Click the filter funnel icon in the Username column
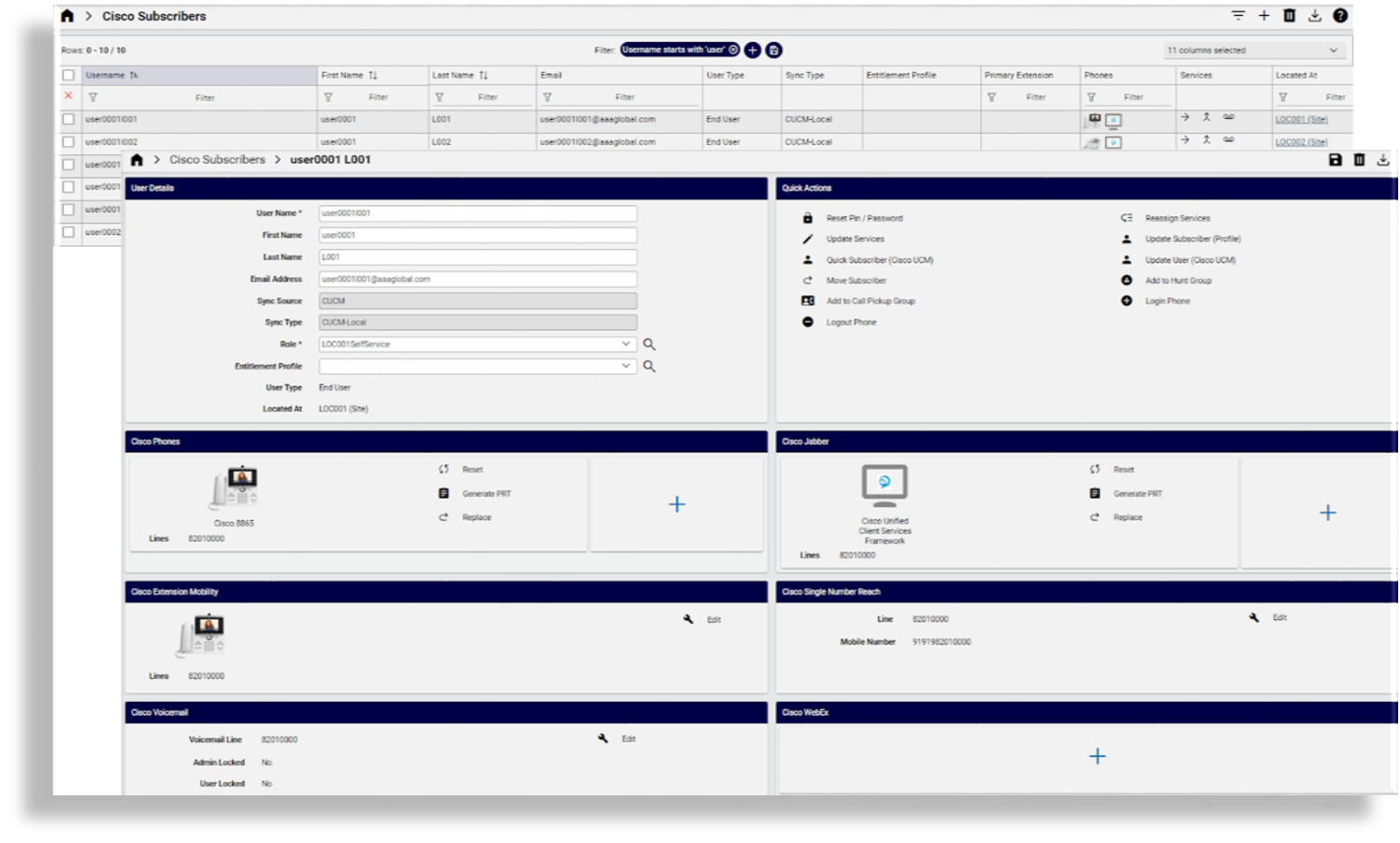 click(93, 97)
